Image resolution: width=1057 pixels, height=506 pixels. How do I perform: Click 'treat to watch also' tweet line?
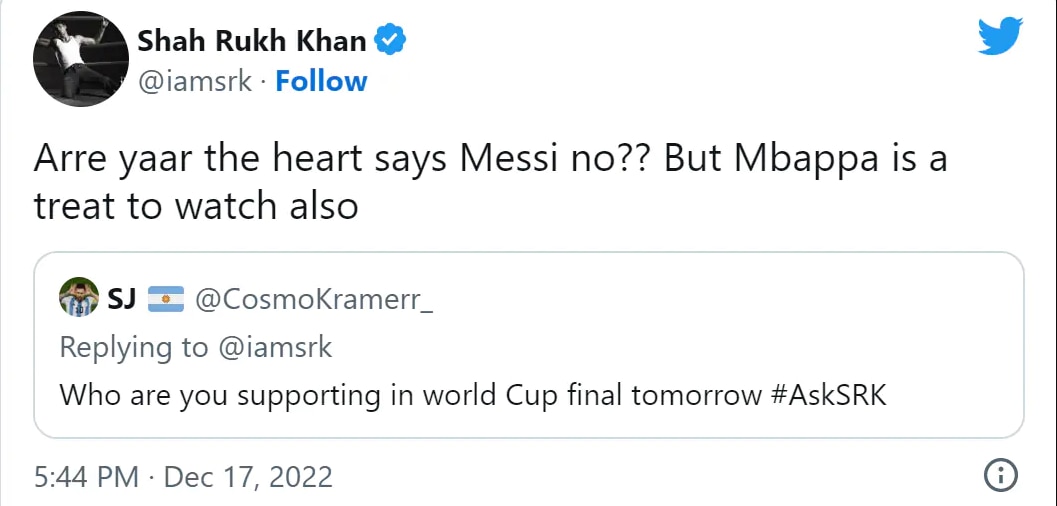pyautogui.click(x=196, y=206)
